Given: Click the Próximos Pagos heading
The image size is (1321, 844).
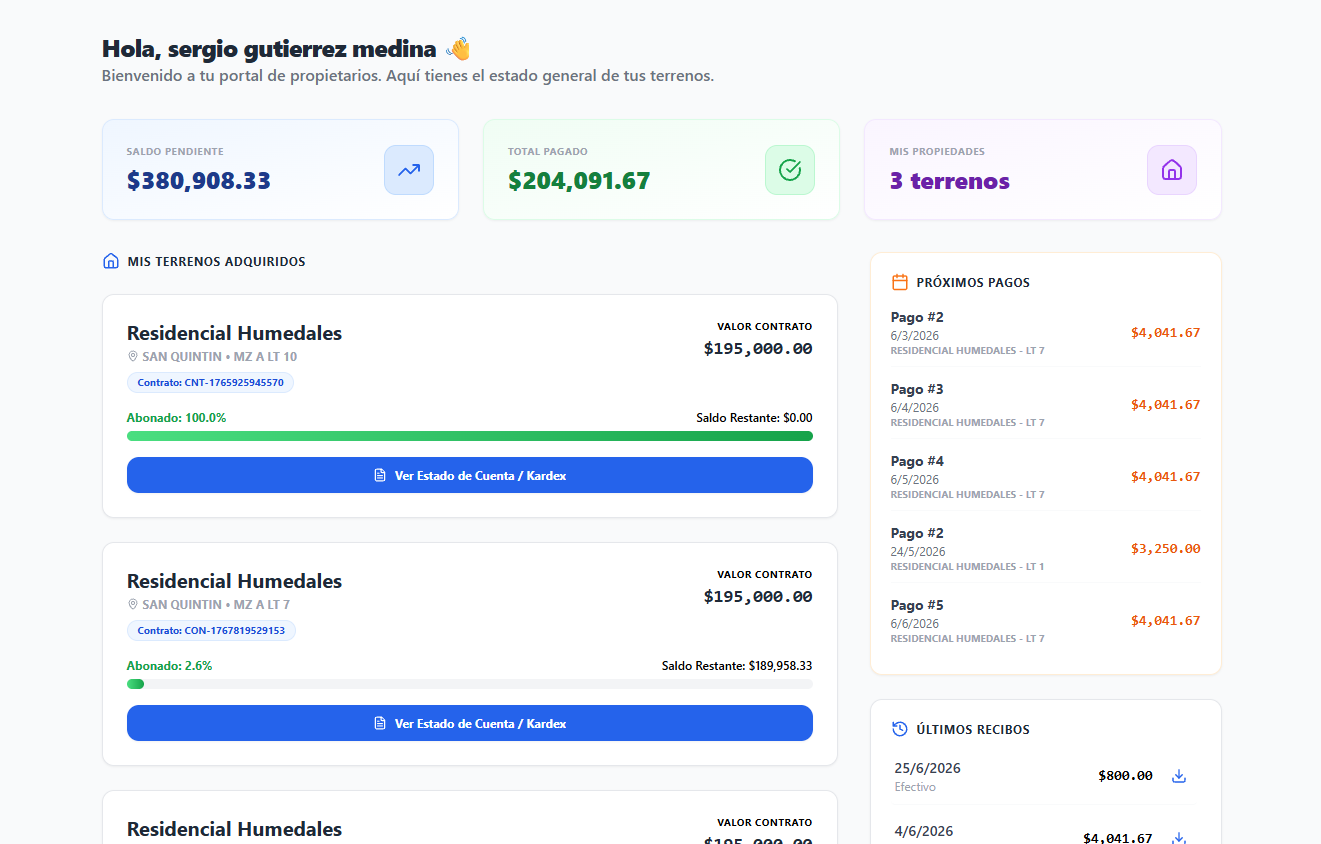Looking at the screenshot, I should 973,283.
